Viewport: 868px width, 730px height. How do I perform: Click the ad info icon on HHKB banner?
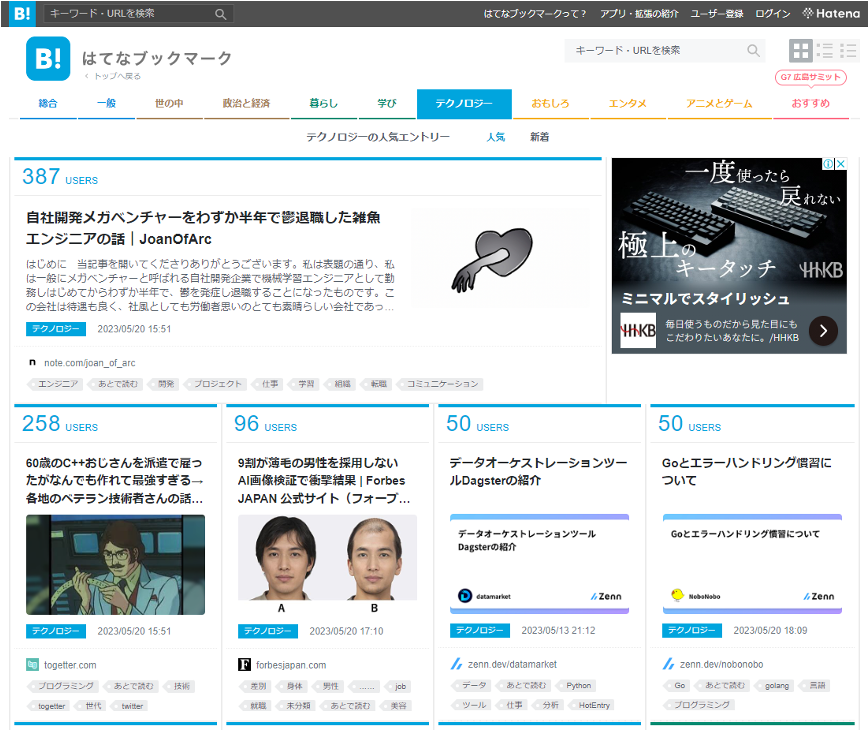coord(828,164)
